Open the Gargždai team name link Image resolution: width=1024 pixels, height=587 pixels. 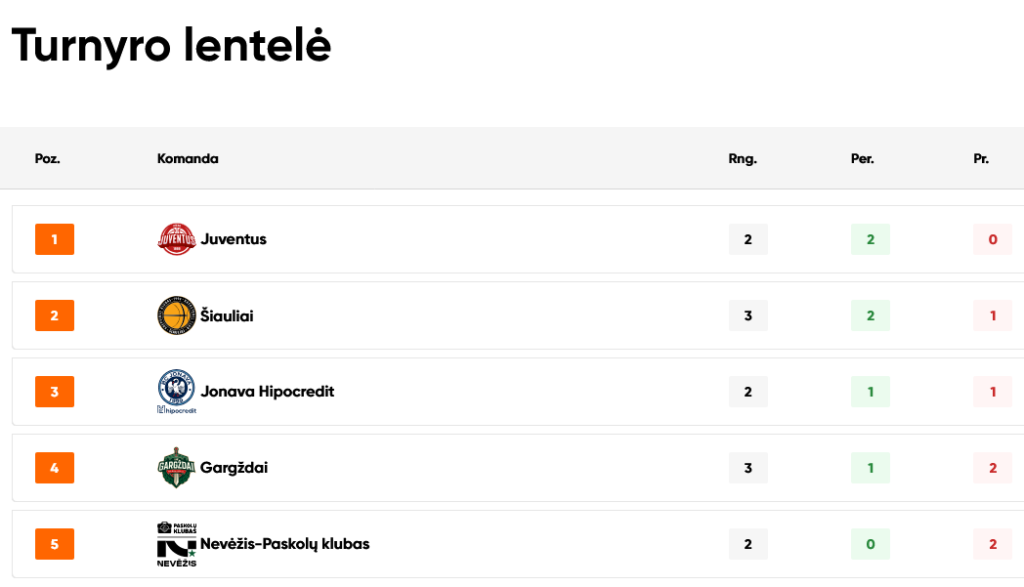234,468
